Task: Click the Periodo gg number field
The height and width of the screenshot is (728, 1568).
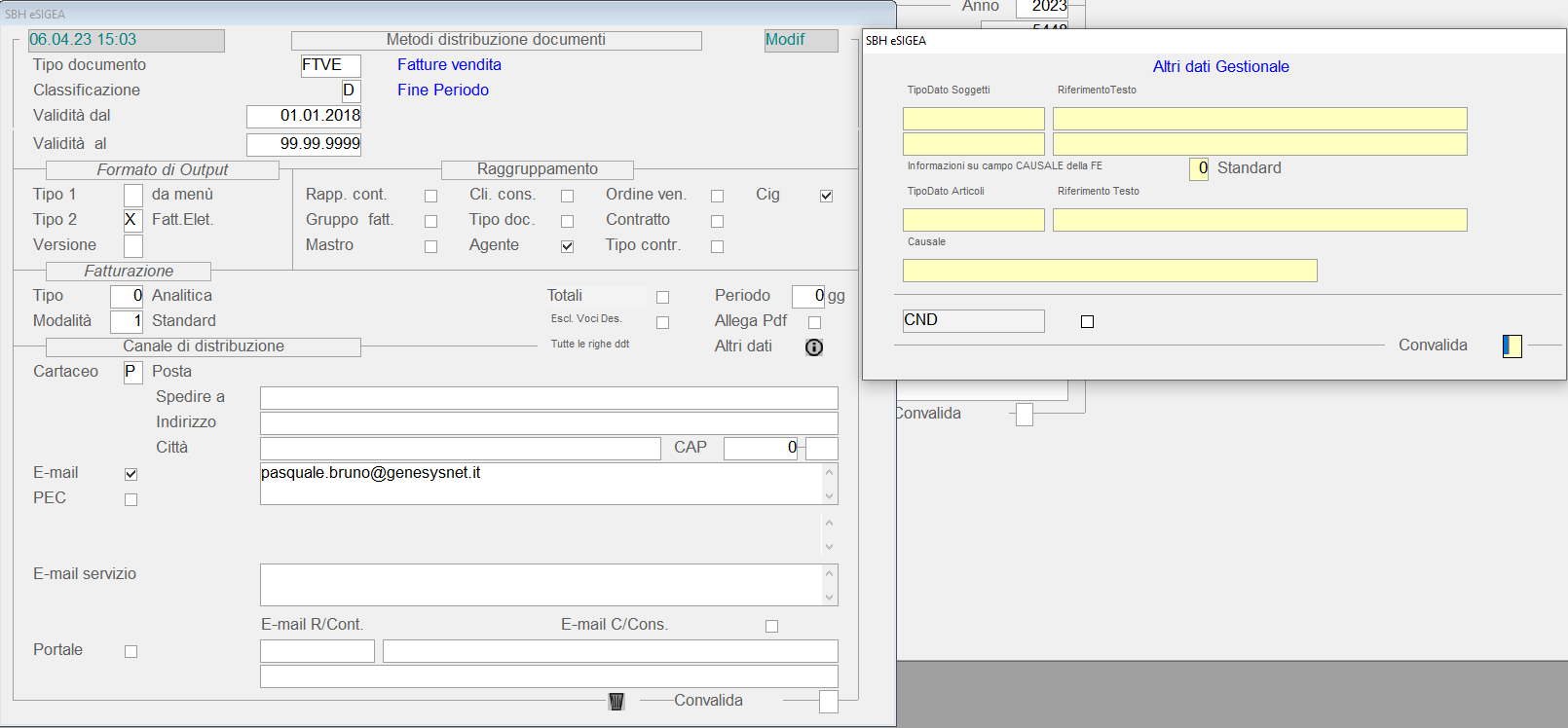Action: pyautogui.click(x=807, y=296)
